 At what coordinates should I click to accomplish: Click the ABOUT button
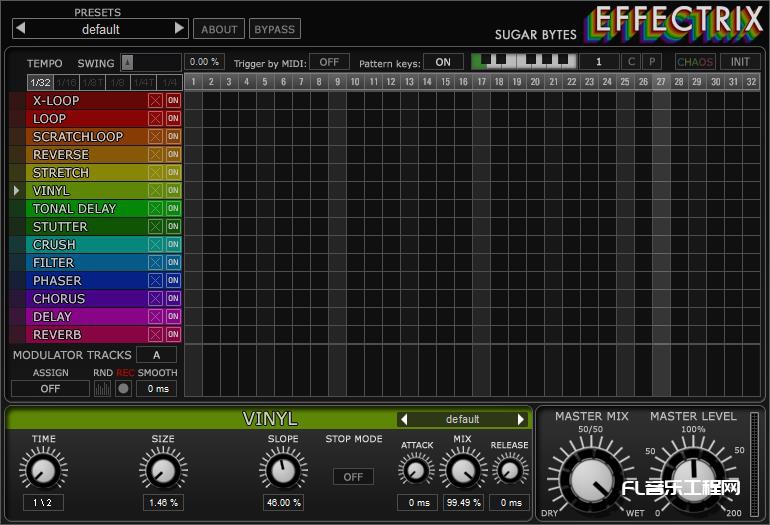[x=219, y=29]
